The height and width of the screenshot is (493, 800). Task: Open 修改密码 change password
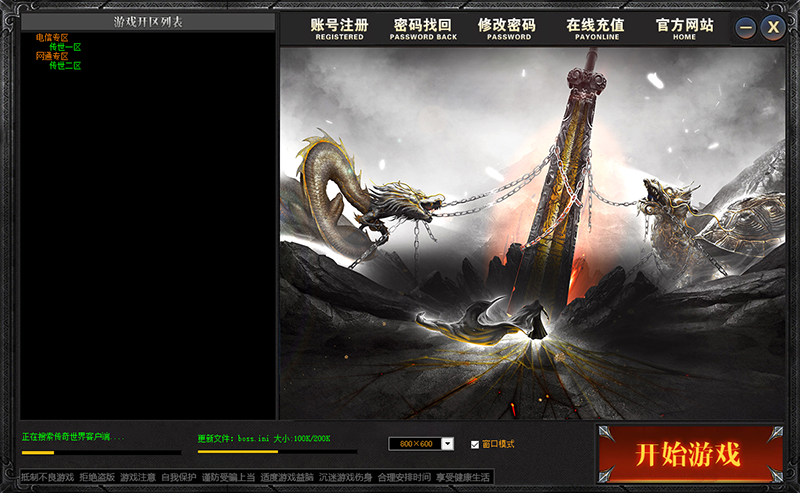pos(507,29)
